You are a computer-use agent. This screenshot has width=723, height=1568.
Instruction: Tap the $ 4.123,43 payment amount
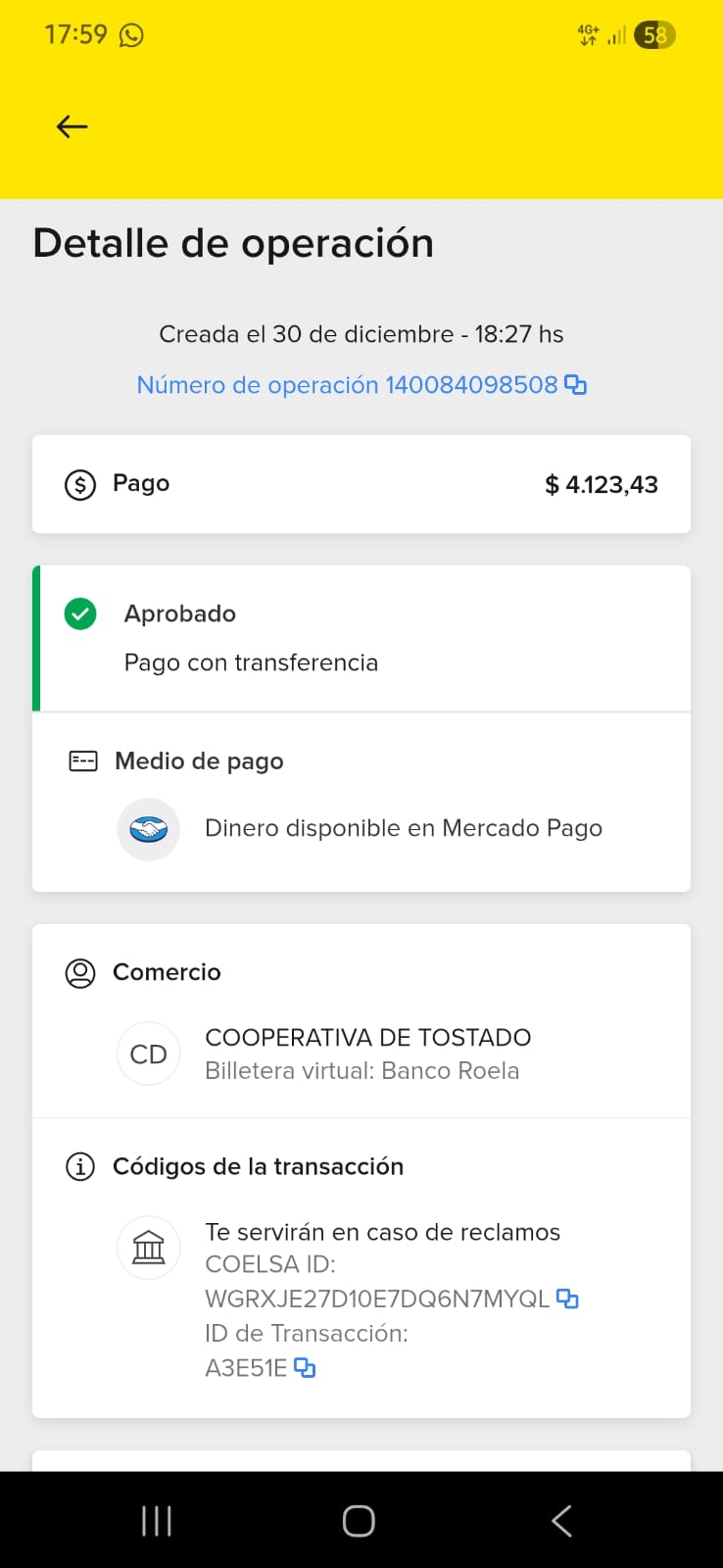tap(601, 484)
